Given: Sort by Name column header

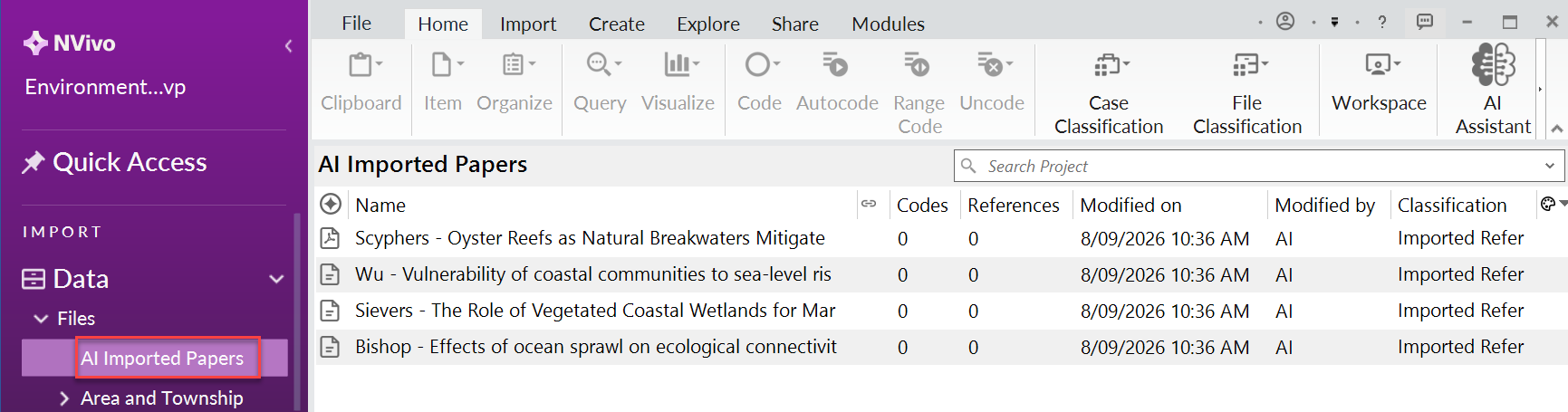Looking at the screenshot, I should [x=380, y=205].
